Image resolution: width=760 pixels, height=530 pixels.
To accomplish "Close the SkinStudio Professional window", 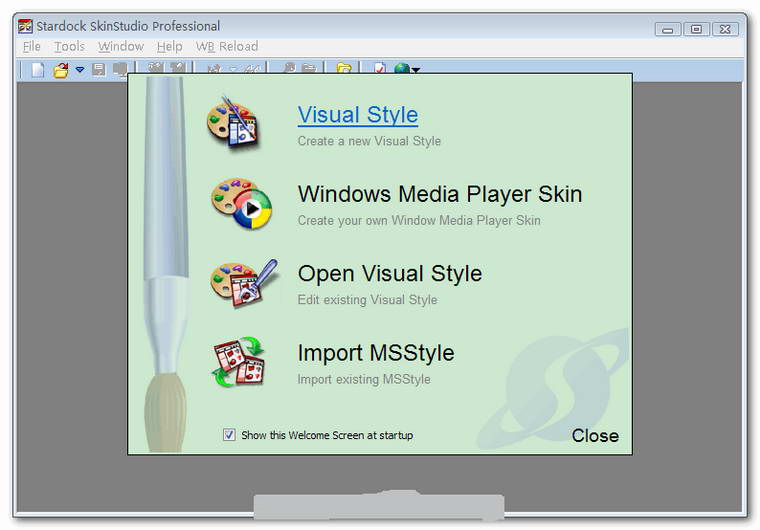I will click(725, 30).
